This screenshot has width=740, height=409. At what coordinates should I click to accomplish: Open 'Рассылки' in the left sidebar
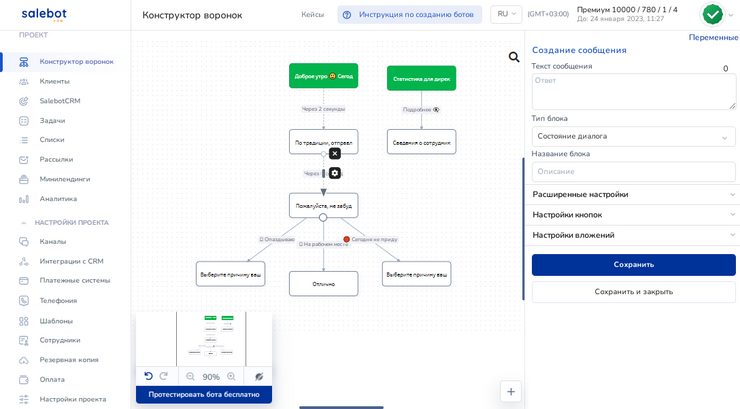(56, 159)
